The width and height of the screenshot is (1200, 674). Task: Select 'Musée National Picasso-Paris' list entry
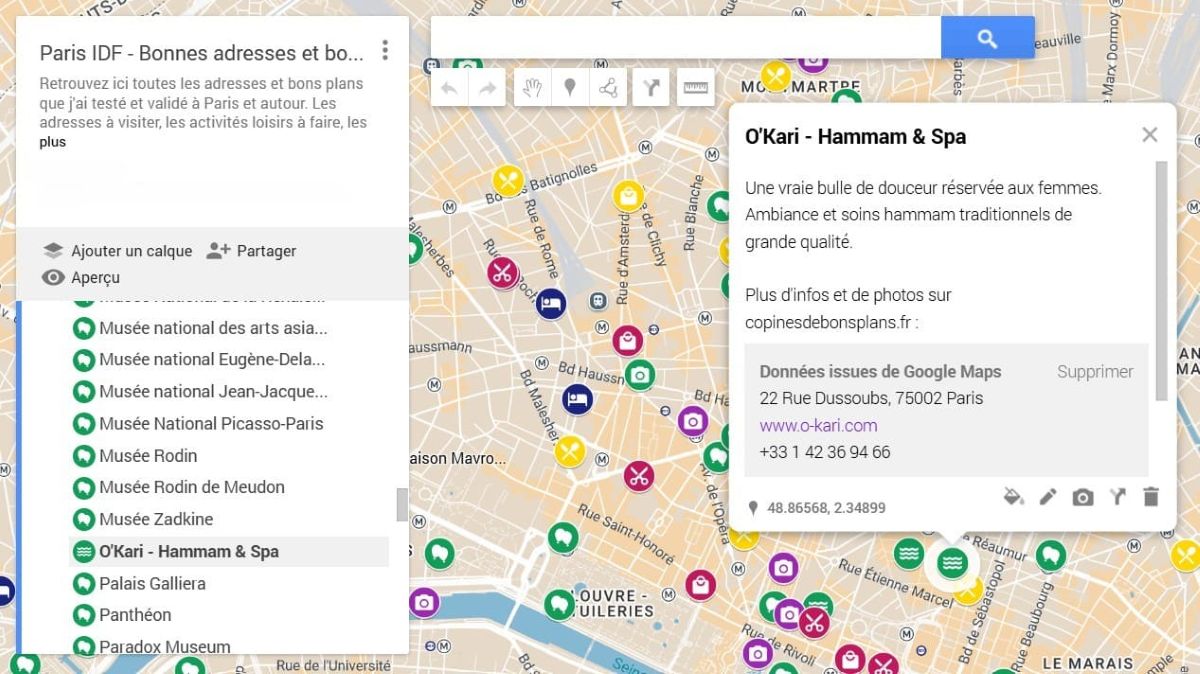(211, 423)
